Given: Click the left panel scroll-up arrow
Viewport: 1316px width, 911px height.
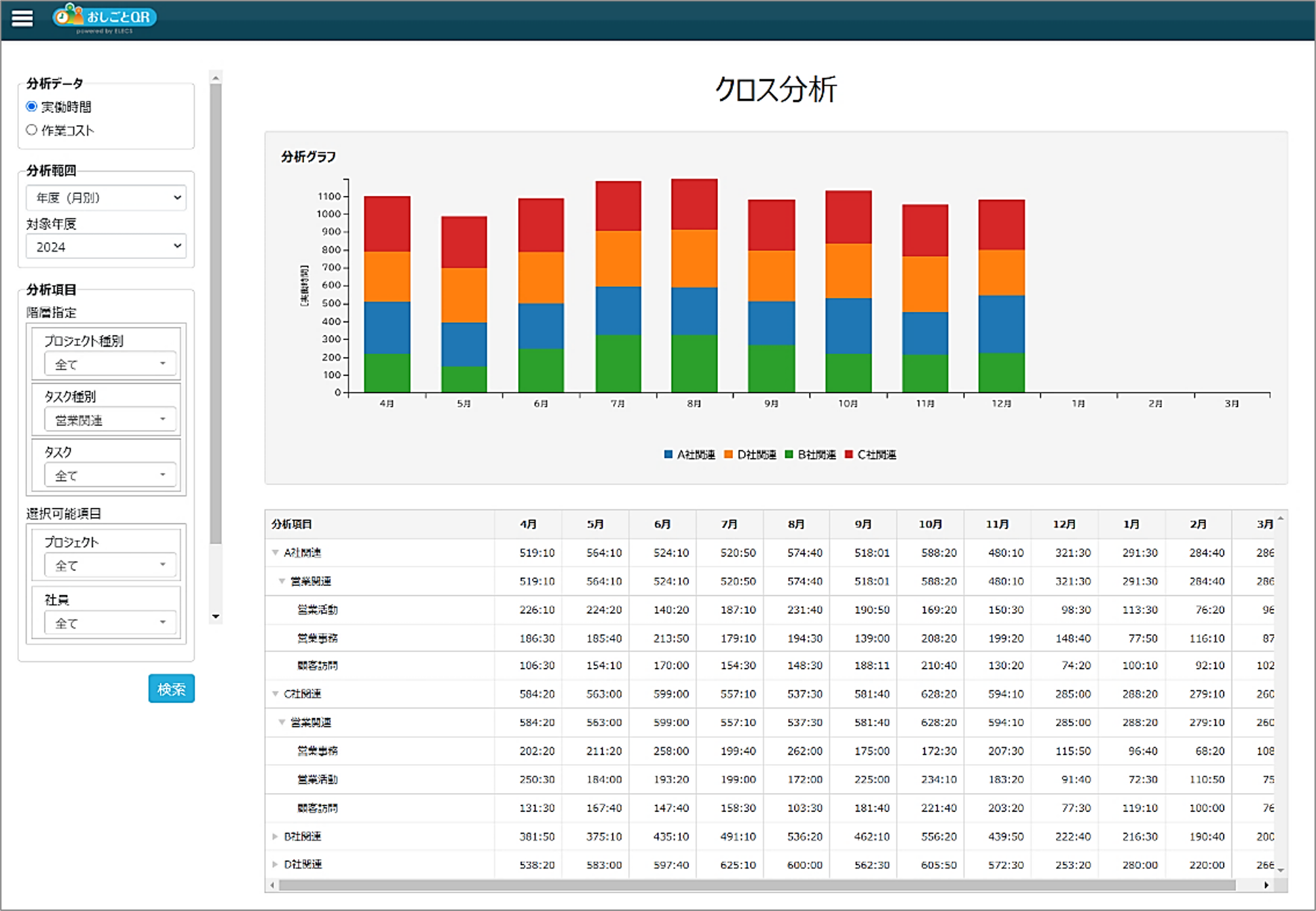Looking at the screenshot, I should [216, 78].
